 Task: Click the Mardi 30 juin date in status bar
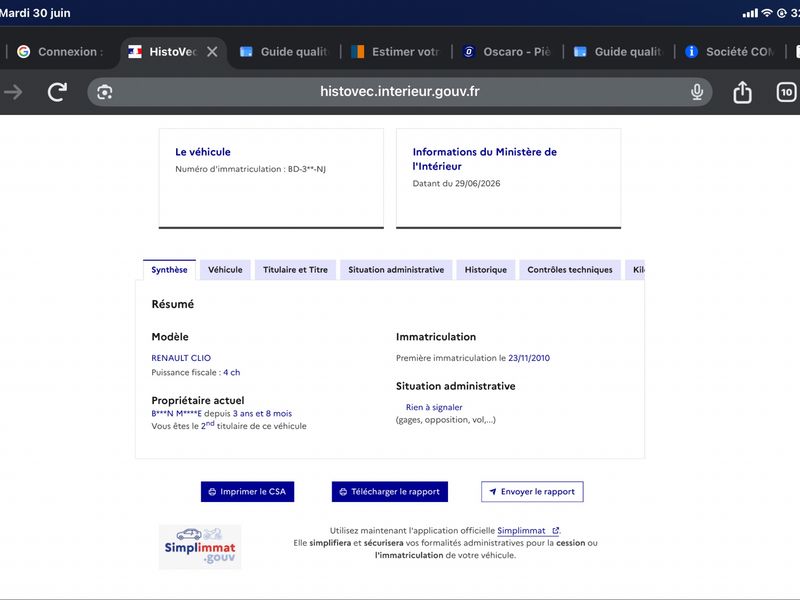click(35, 13)
